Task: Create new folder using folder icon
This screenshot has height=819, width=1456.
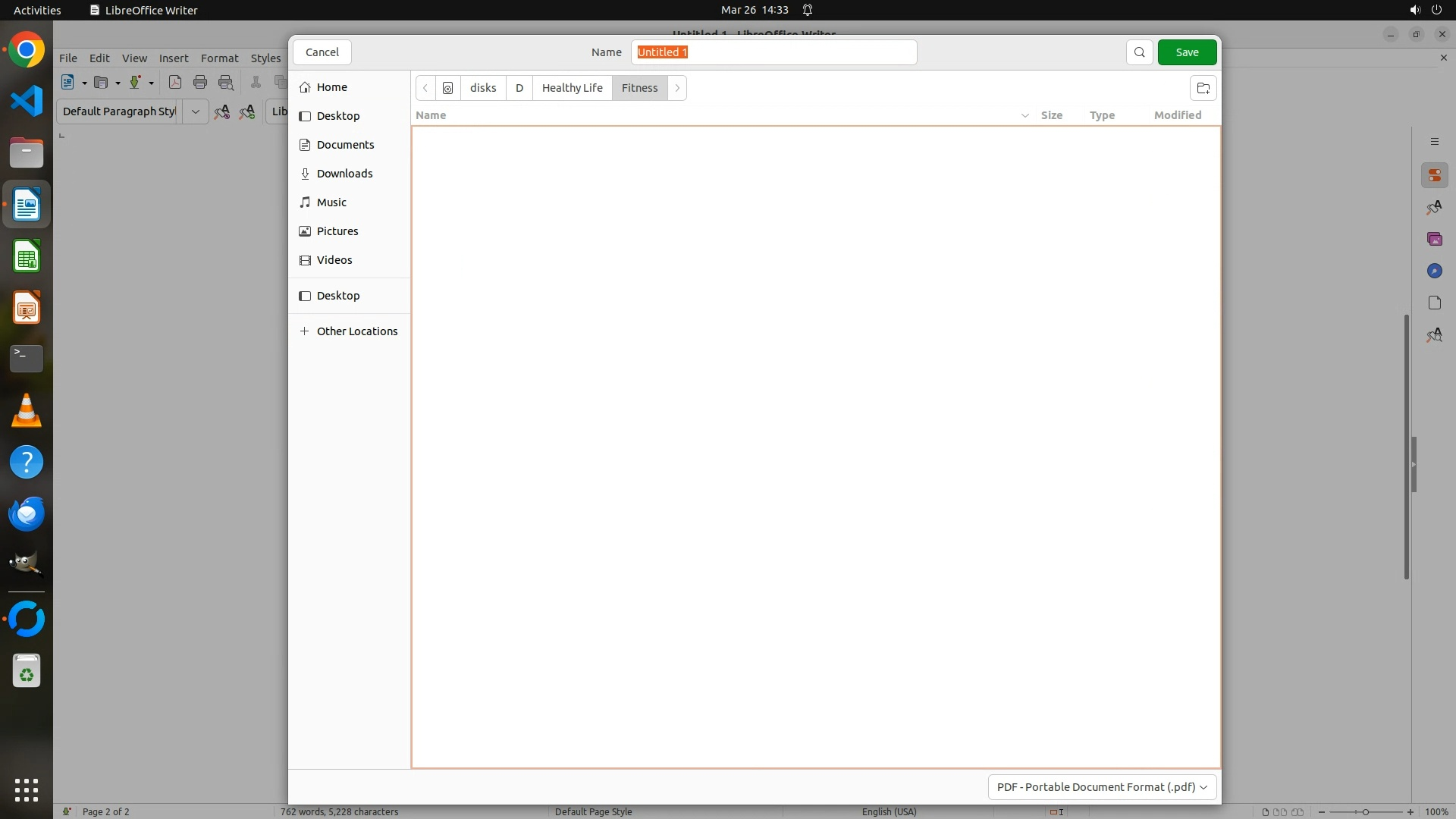Action: pos(1203,88)
